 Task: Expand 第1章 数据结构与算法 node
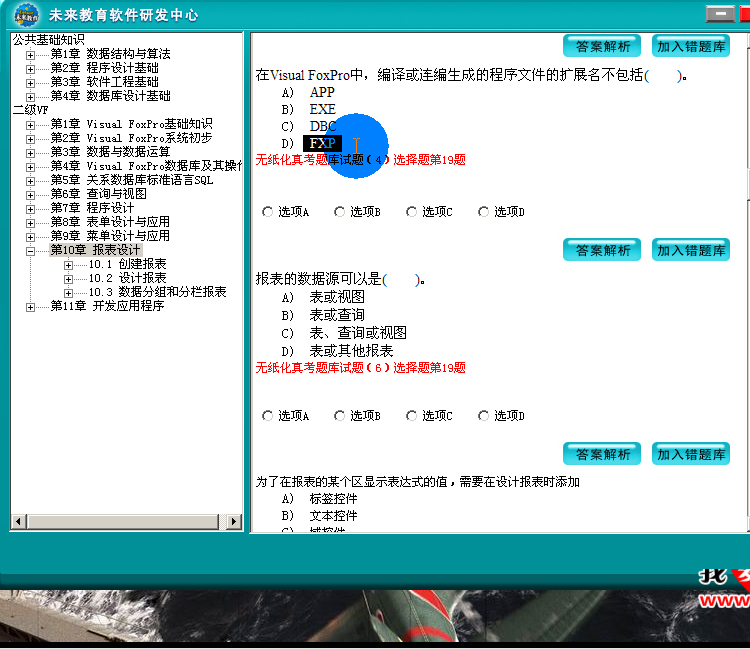[30, 55]
